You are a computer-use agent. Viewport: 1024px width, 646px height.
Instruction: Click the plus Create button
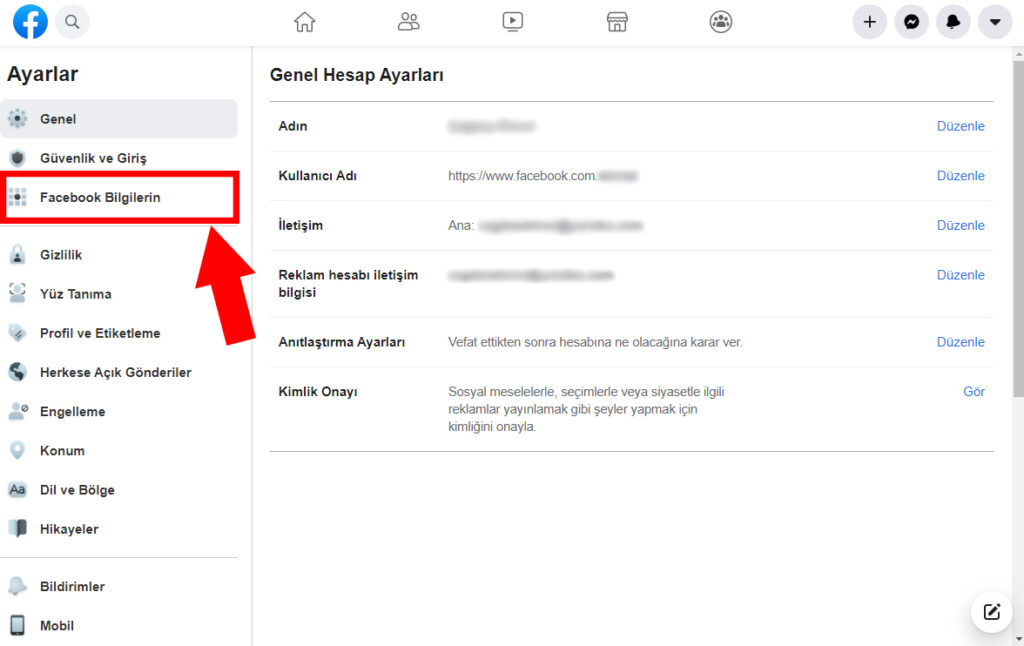coord(870,22)
